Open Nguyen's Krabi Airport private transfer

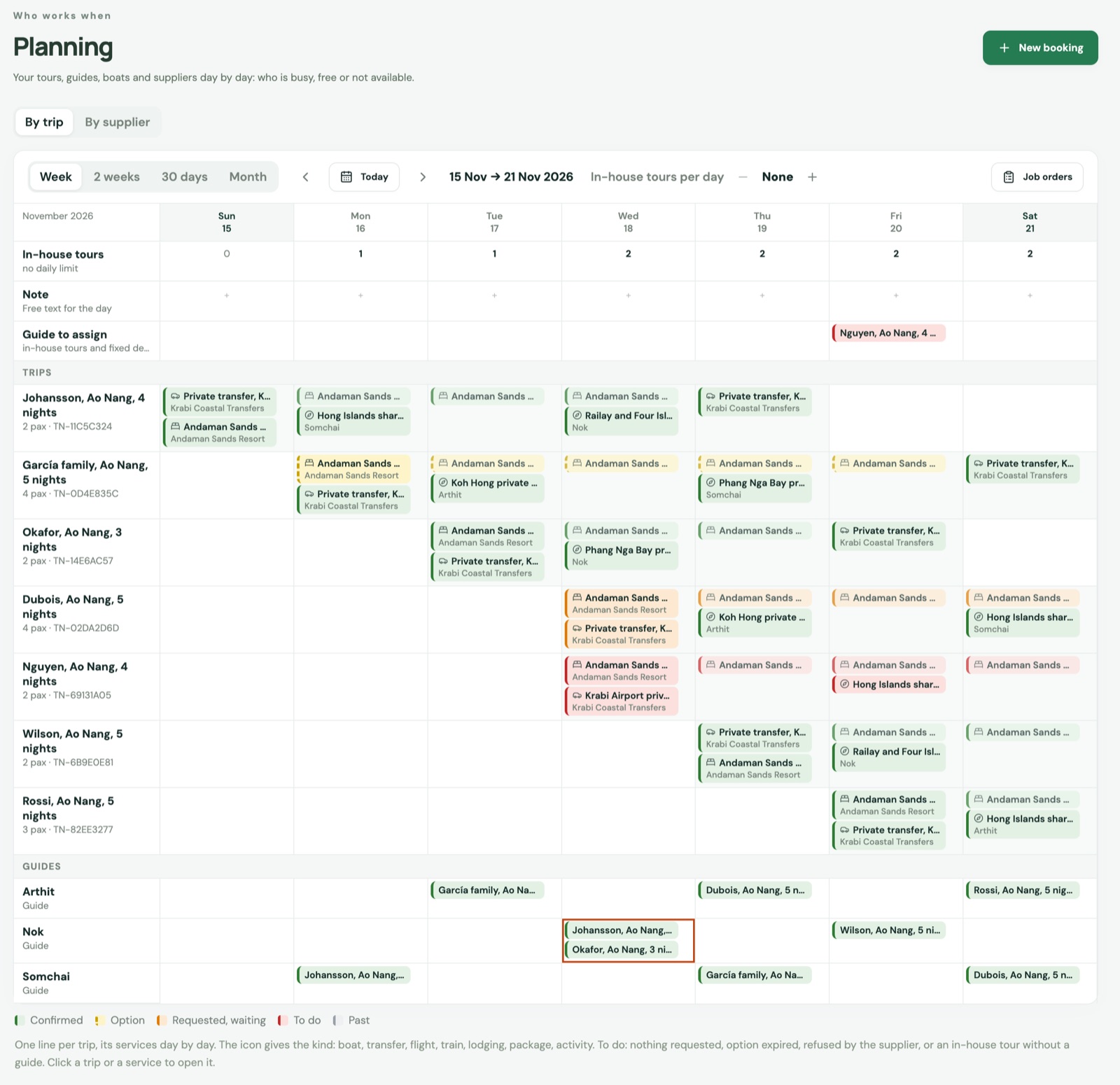[622, 701]
